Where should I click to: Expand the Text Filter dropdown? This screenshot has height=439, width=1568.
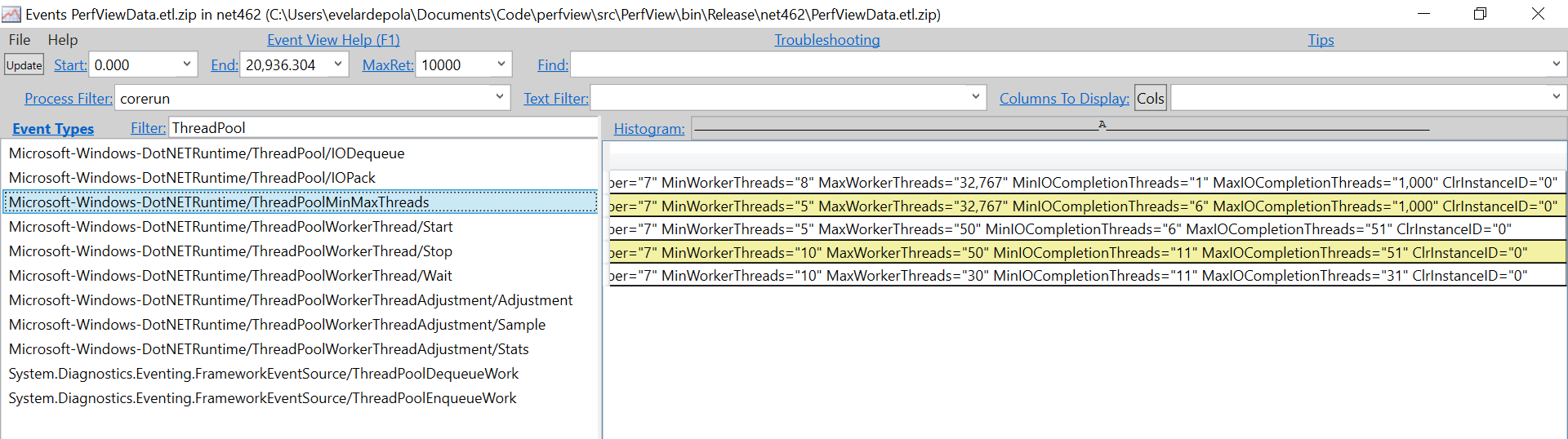(975, 97)
